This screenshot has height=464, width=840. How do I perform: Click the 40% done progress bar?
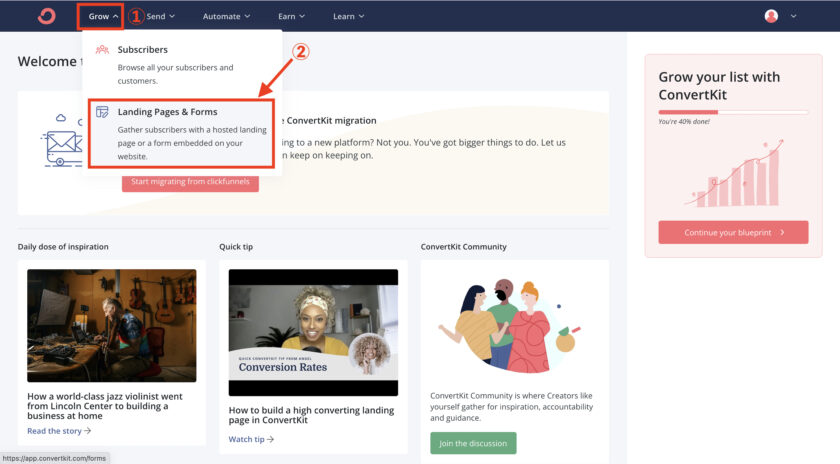tap(733, 112)
